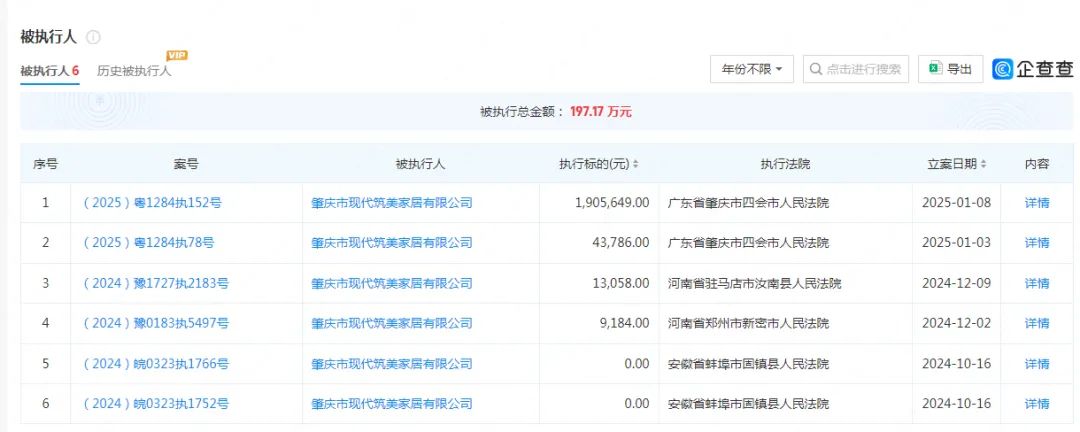View 详情 for the 2024-12-09 case
The height and width of the screenshot is (432, 1080).
(1037, 283)
